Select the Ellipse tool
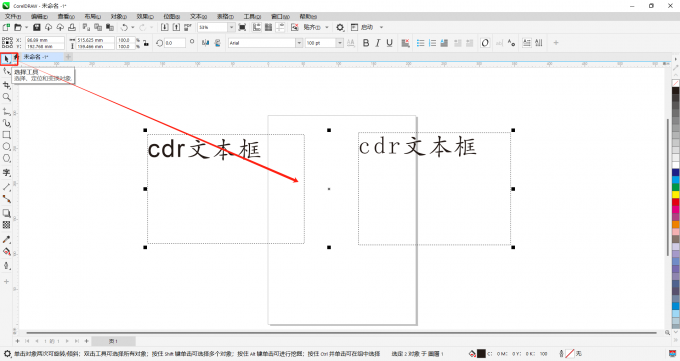 tap(7, 147)
